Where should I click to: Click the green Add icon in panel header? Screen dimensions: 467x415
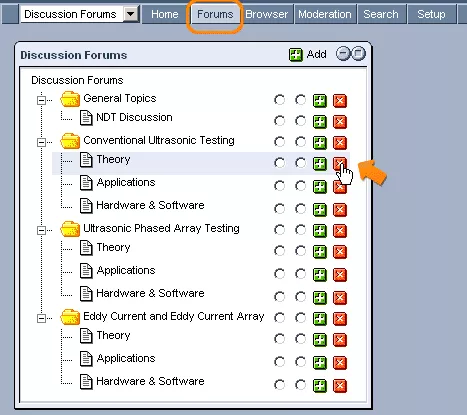coord(296,55)
